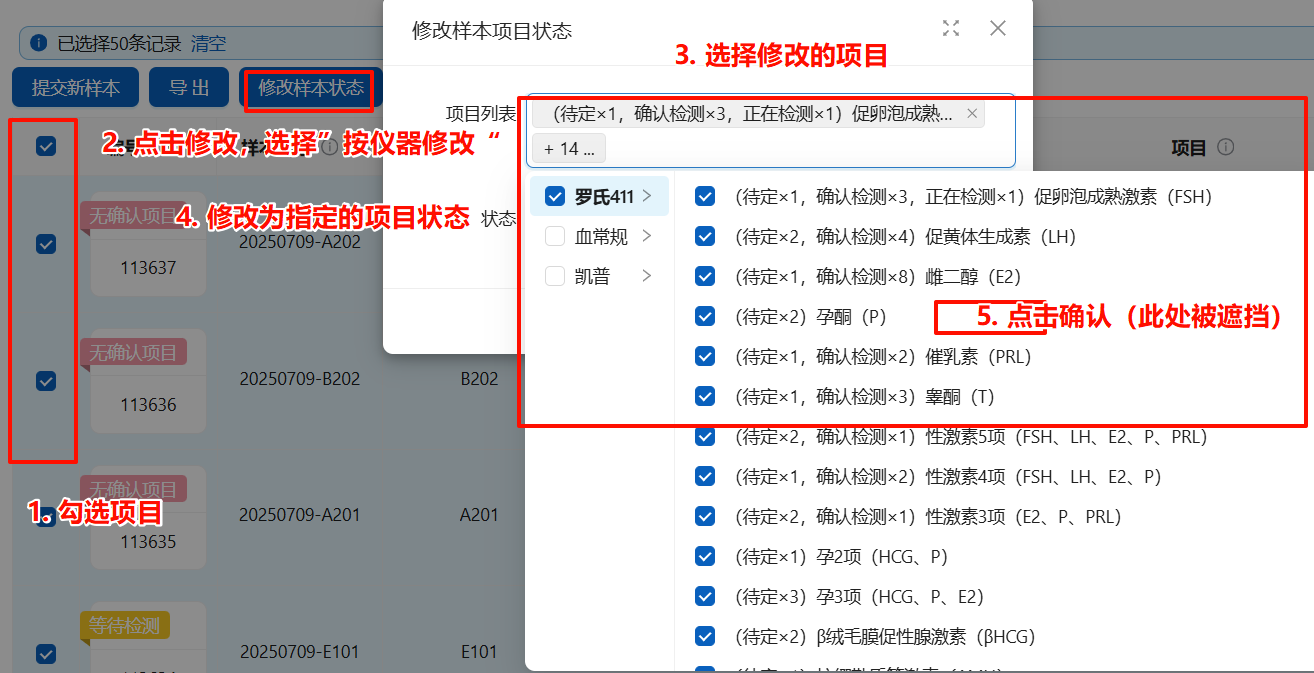
Task: Click the + 14 ... overflow tag
Action: [x=569, y=149]
